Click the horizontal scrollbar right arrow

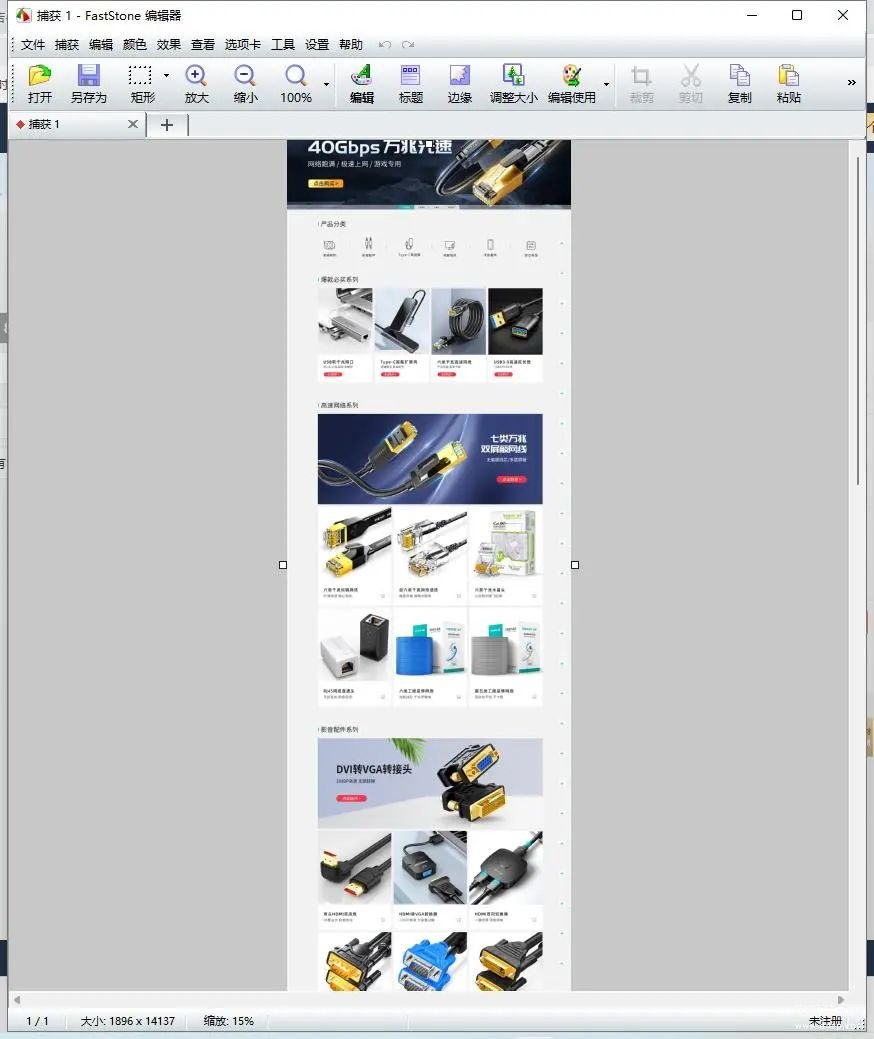841,1000
